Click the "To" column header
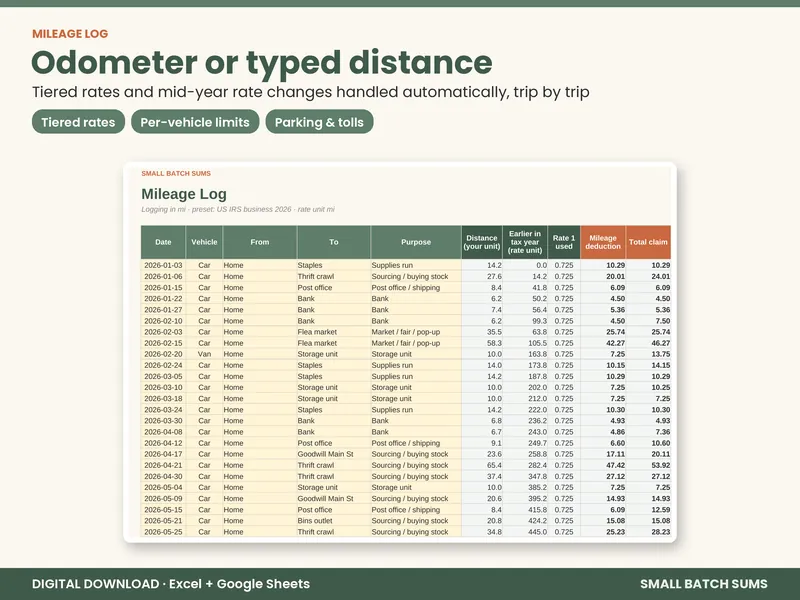 (x=334, y=242)
